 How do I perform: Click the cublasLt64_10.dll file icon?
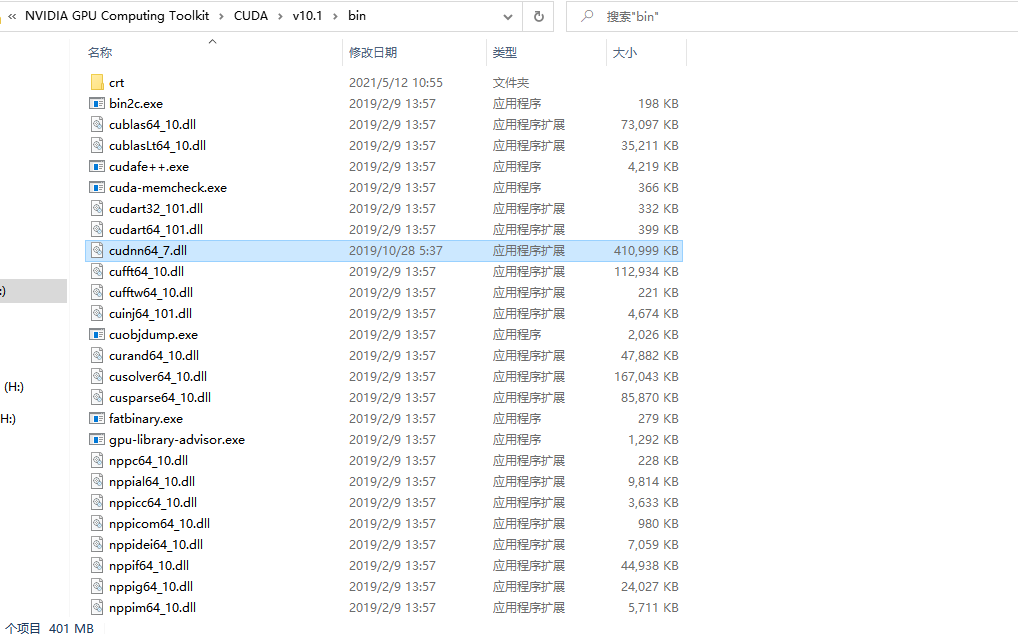97,145
